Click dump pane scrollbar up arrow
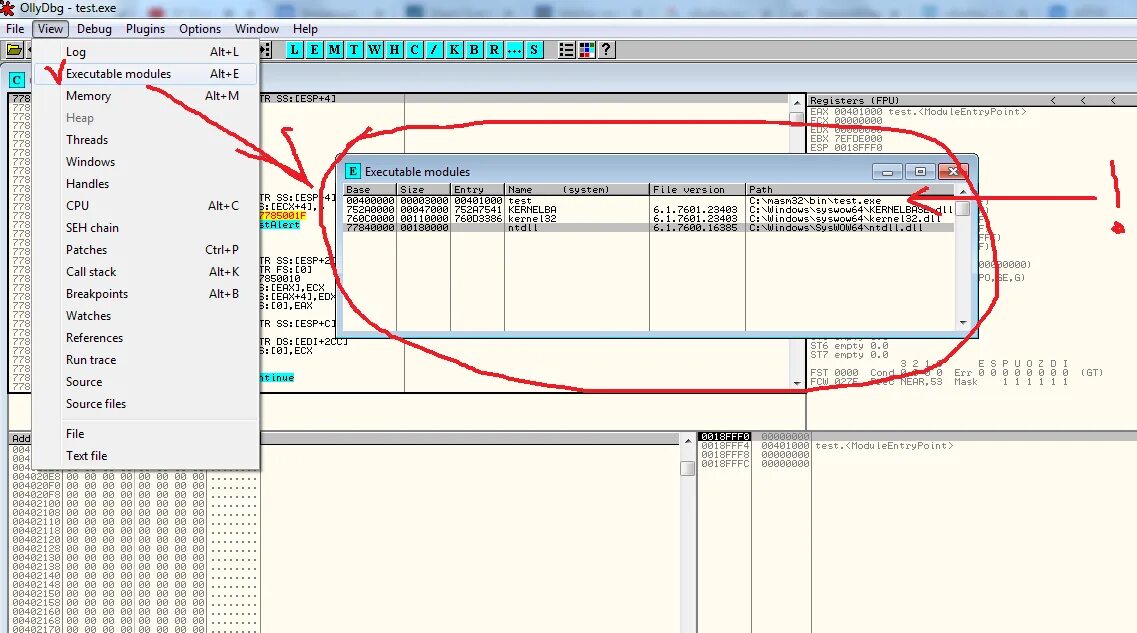Image resolution: width=1137 pixels, height=633 pixels. (x=688, y=439)
